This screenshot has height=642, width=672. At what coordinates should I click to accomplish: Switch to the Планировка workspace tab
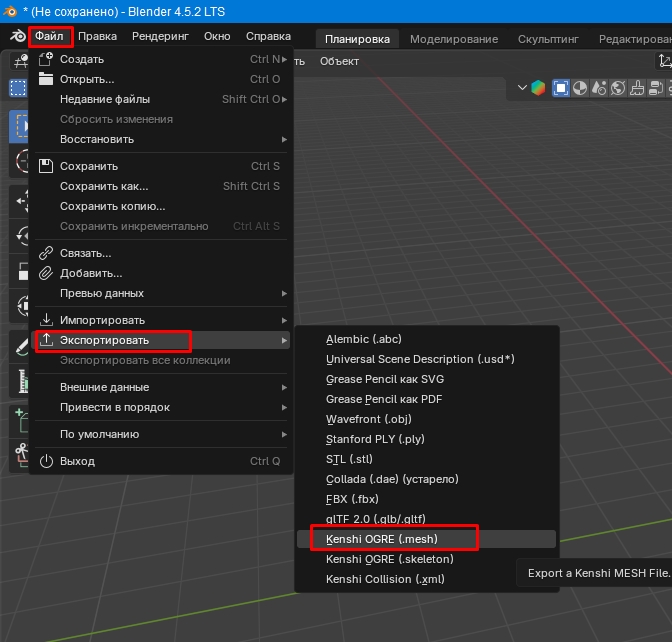coord(357,39)
